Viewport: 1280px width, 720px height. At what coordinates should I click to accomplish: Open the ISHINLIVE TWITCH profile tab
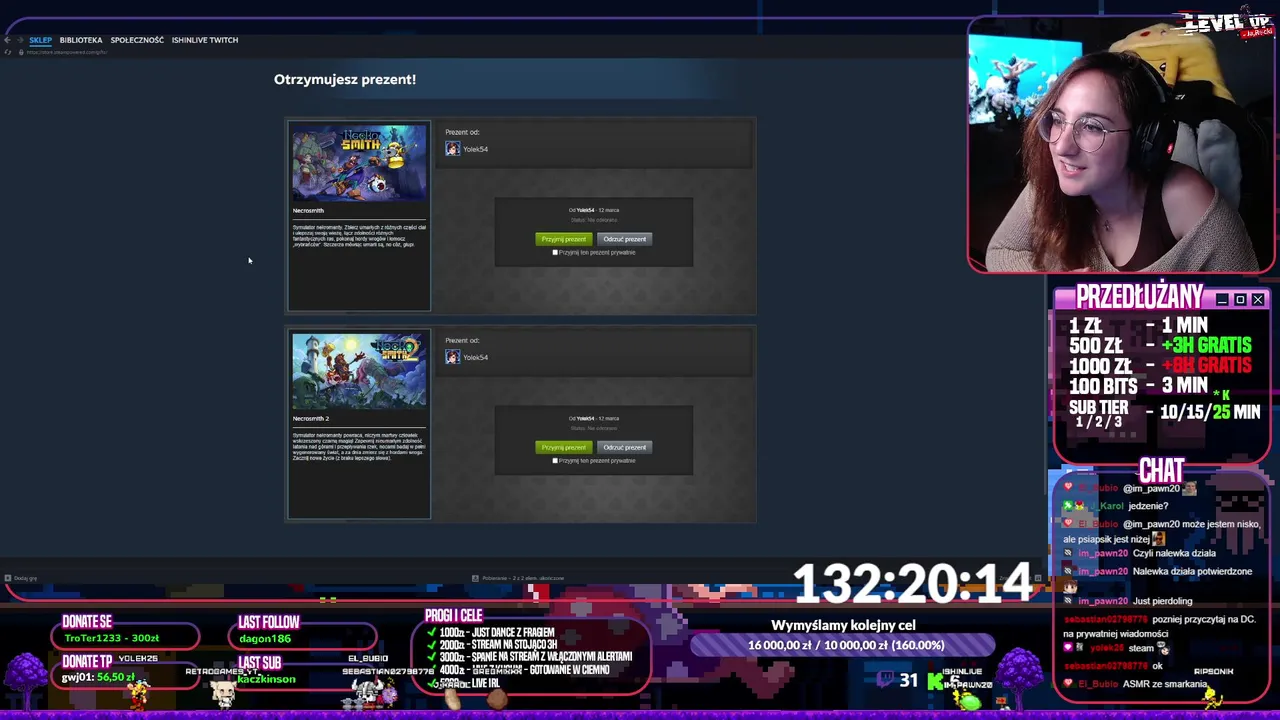(205, 40)
